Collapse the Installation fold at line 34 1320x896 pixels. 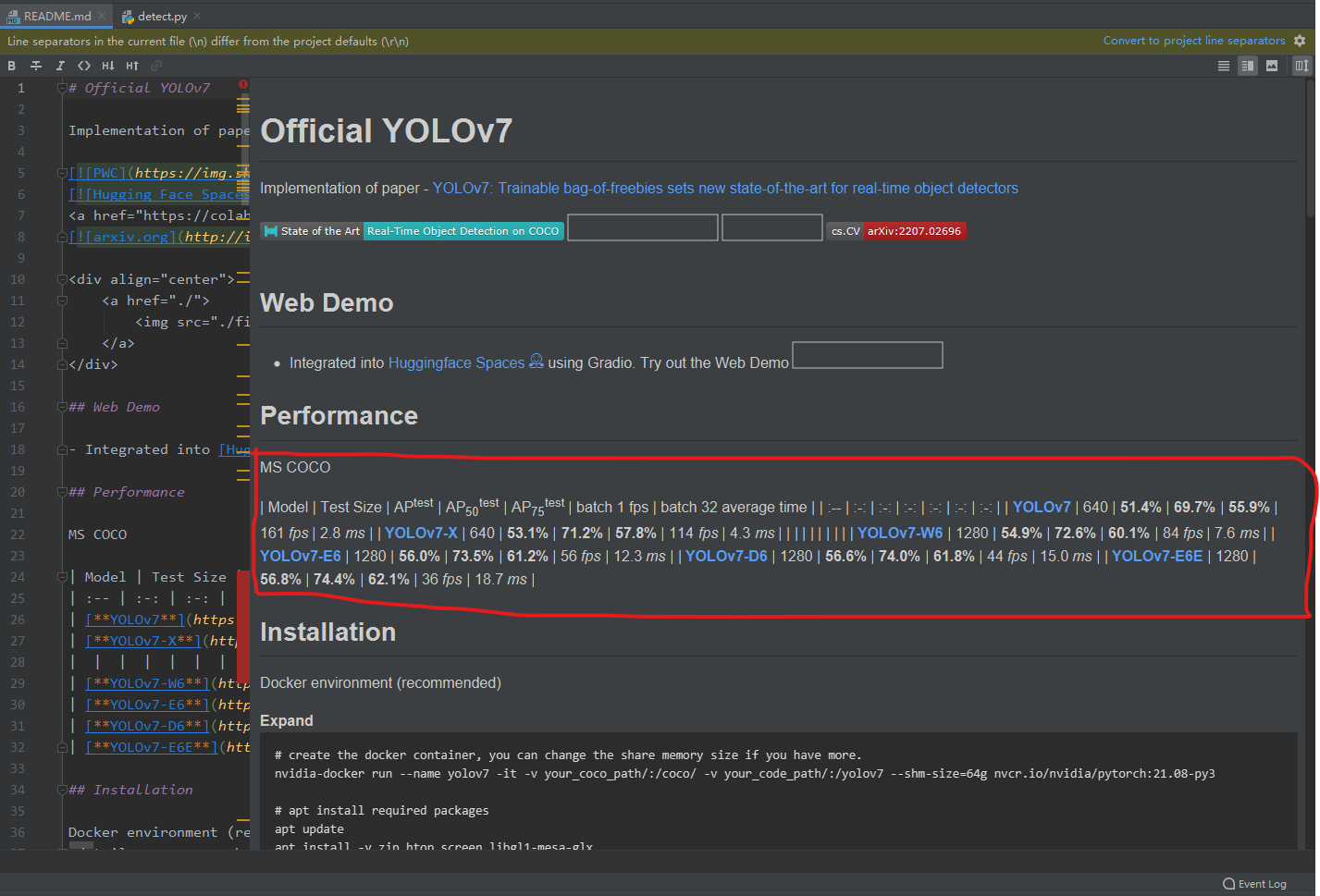pyautogui.click(x=62, y=790)
